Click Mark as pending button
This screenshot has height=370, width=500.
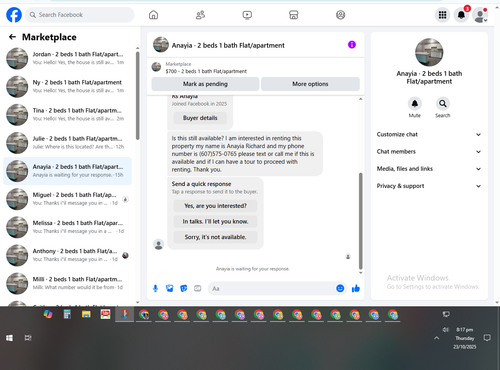pos(205,84)
